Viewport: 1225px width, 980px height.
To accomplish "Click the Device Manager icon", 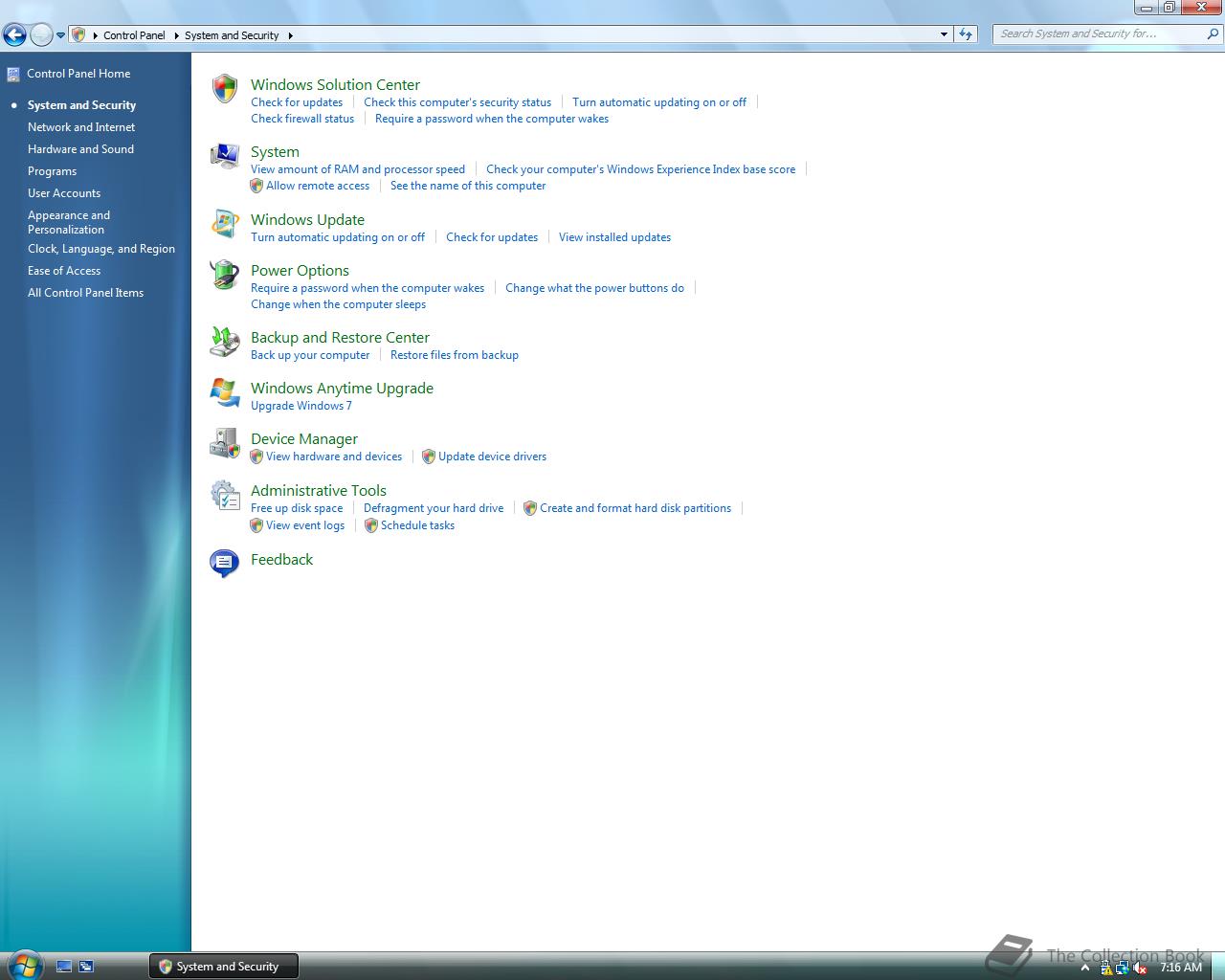I will click(224, 443).
